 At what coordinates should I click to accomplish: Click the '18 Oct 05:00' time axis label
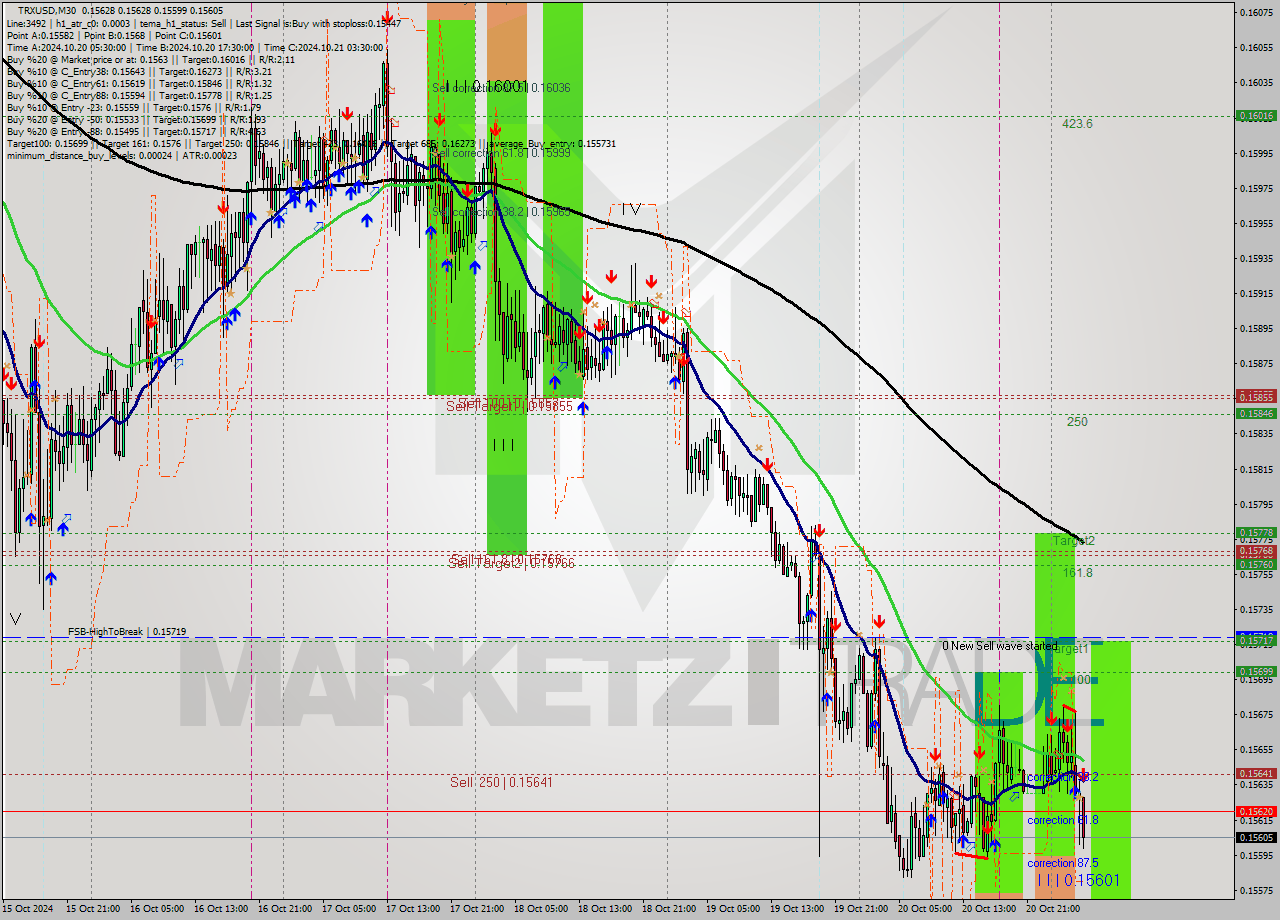click(542, 909)
